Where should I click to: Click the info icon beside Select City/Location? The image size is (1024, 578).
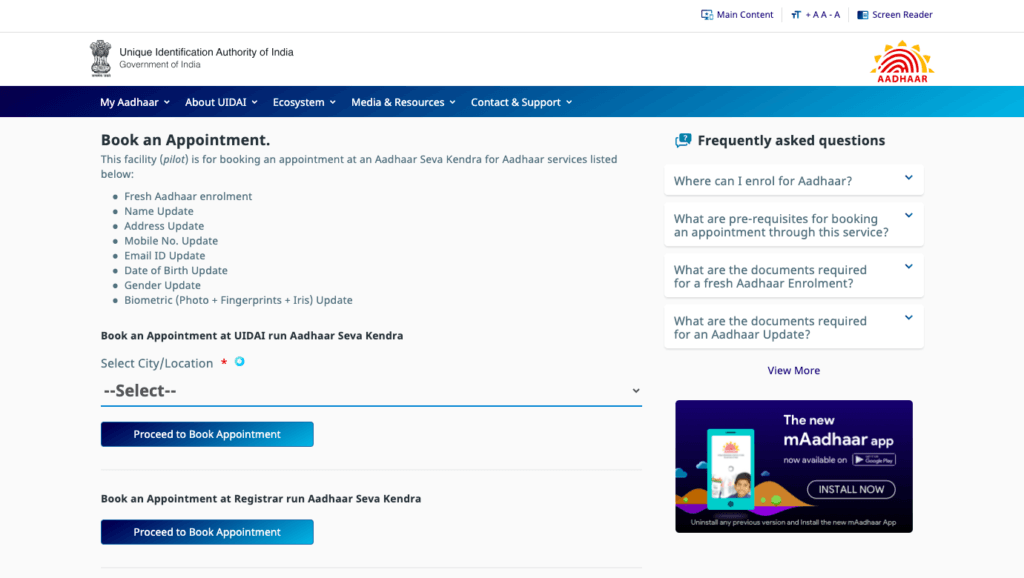point(240,361)
